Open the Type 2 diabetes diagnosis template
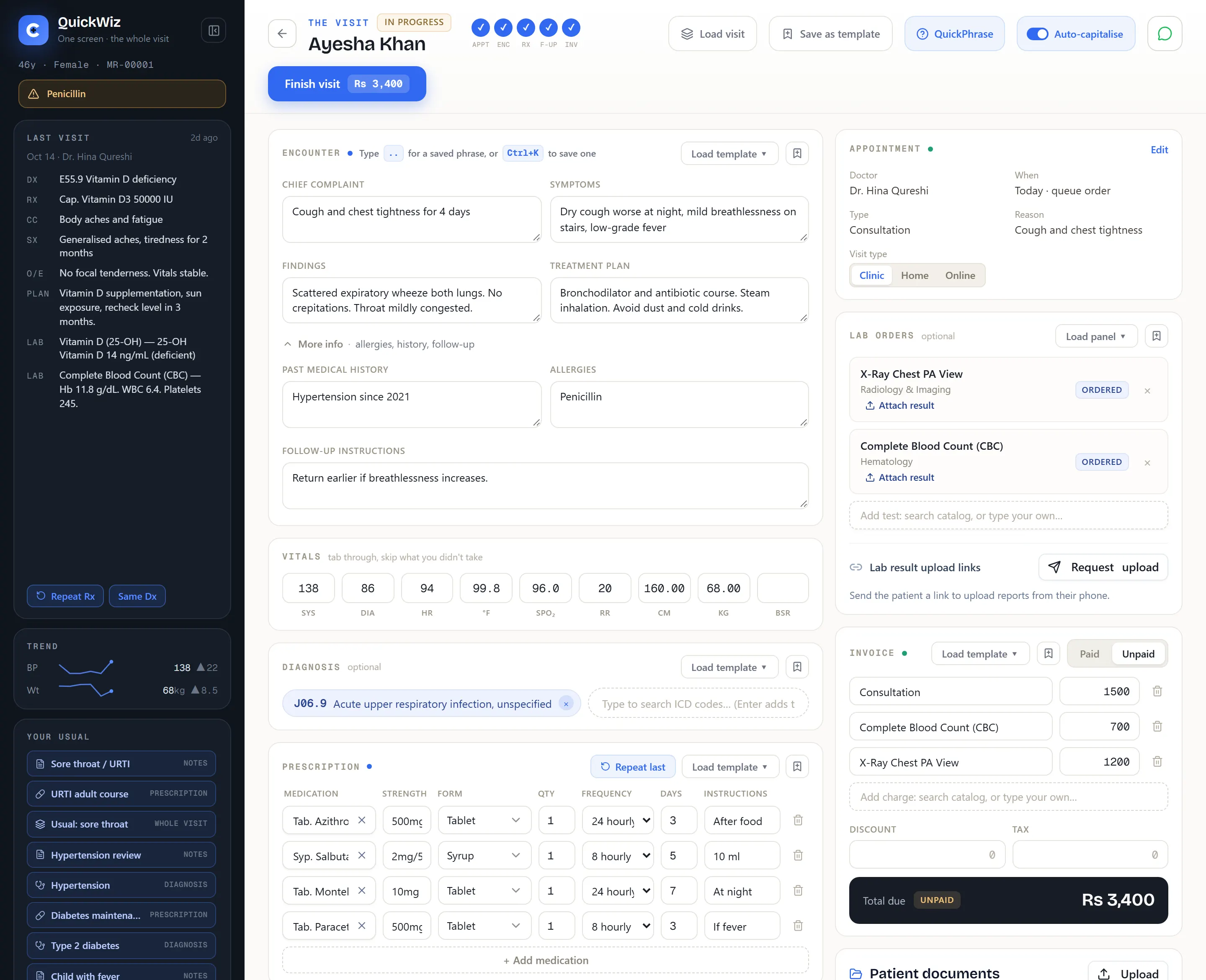Screen dimensions: 1206x980 (121, 945)
